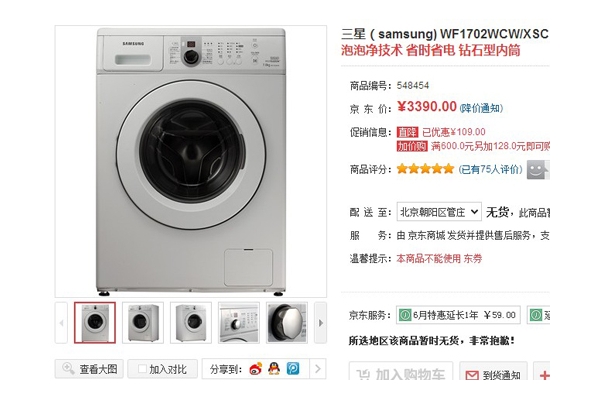600x400 pixels.
Task: Show next thumbnails with right arrow
Action: (x=321, y=323)
